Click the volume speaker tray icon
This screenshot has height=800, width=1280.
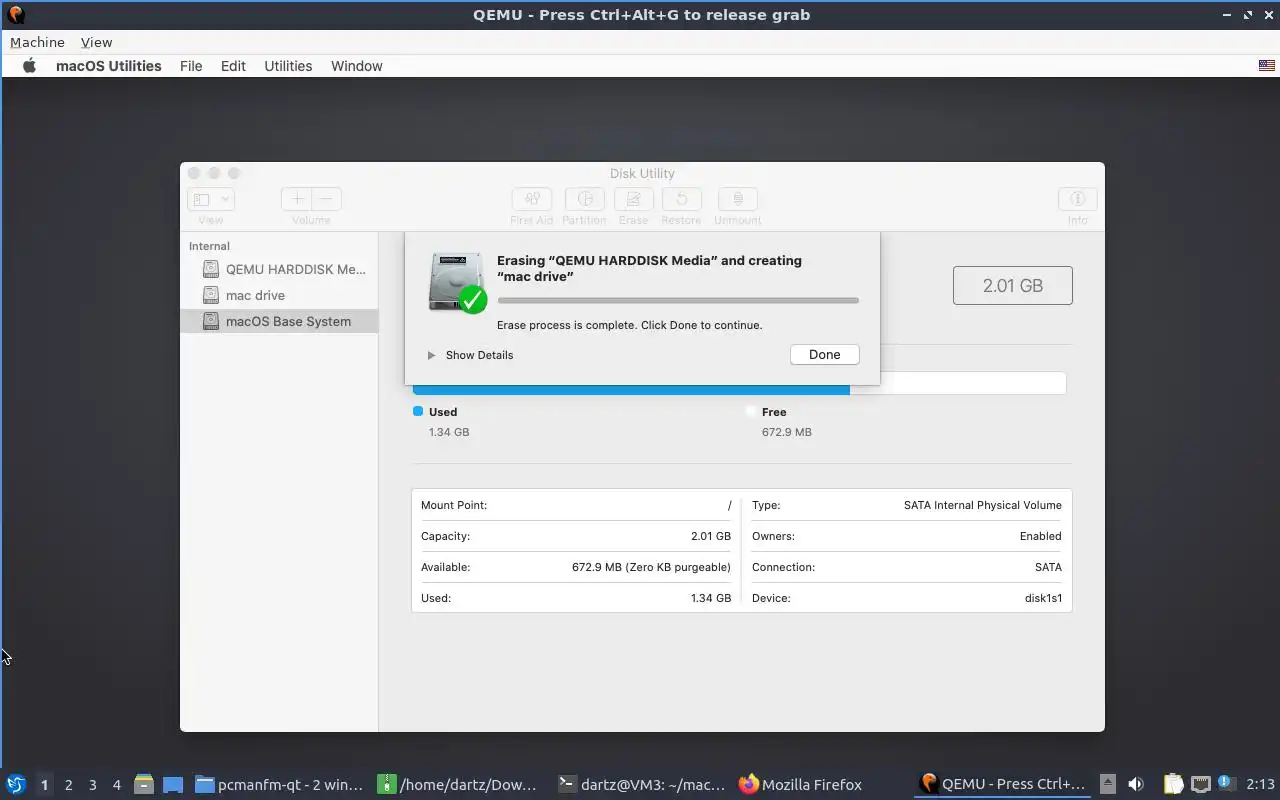(1135, 784)
